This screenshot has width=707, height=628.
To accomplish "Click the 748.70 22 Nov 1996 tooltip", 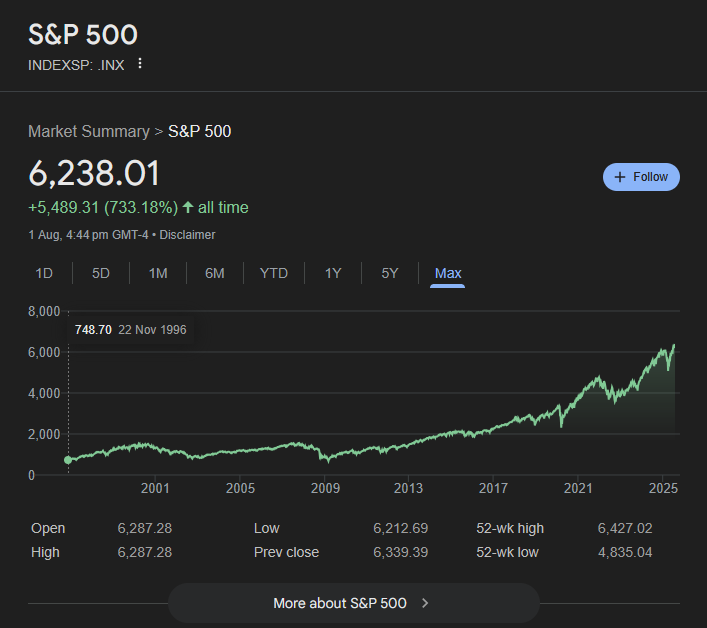I will [131, 330].
